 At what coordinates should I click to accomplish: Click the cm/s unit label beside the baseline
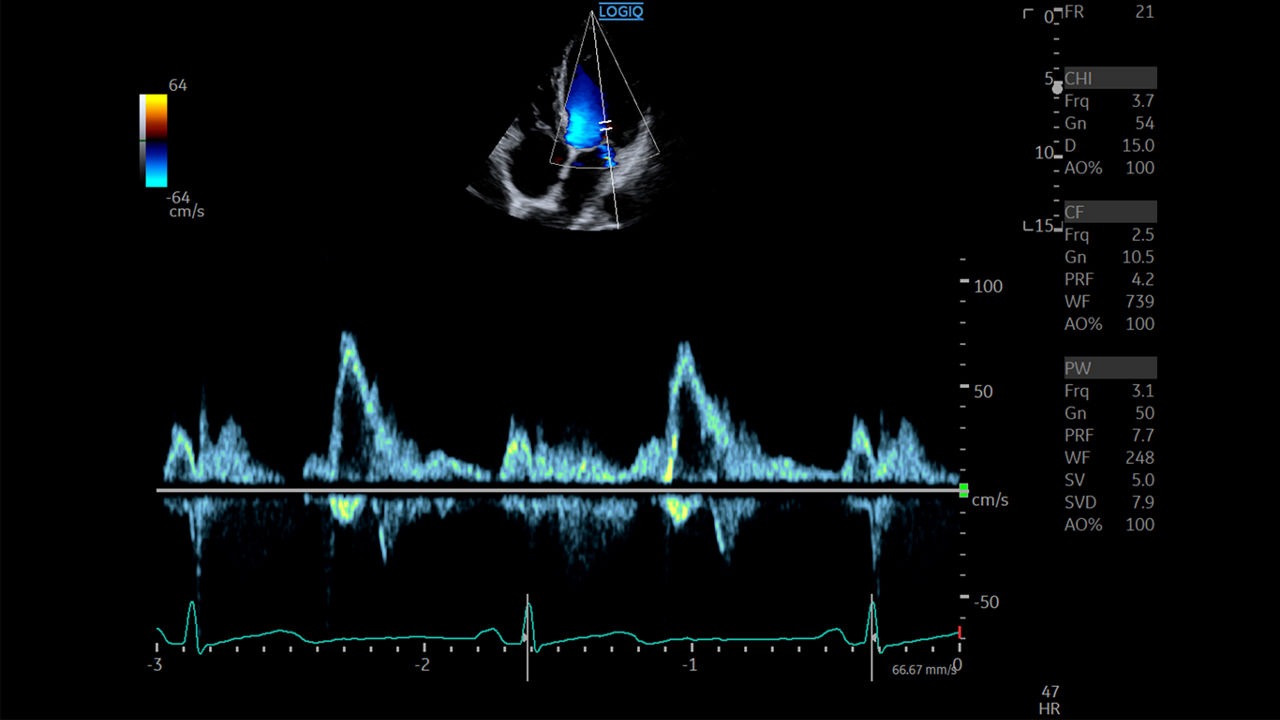click(990, 500)
